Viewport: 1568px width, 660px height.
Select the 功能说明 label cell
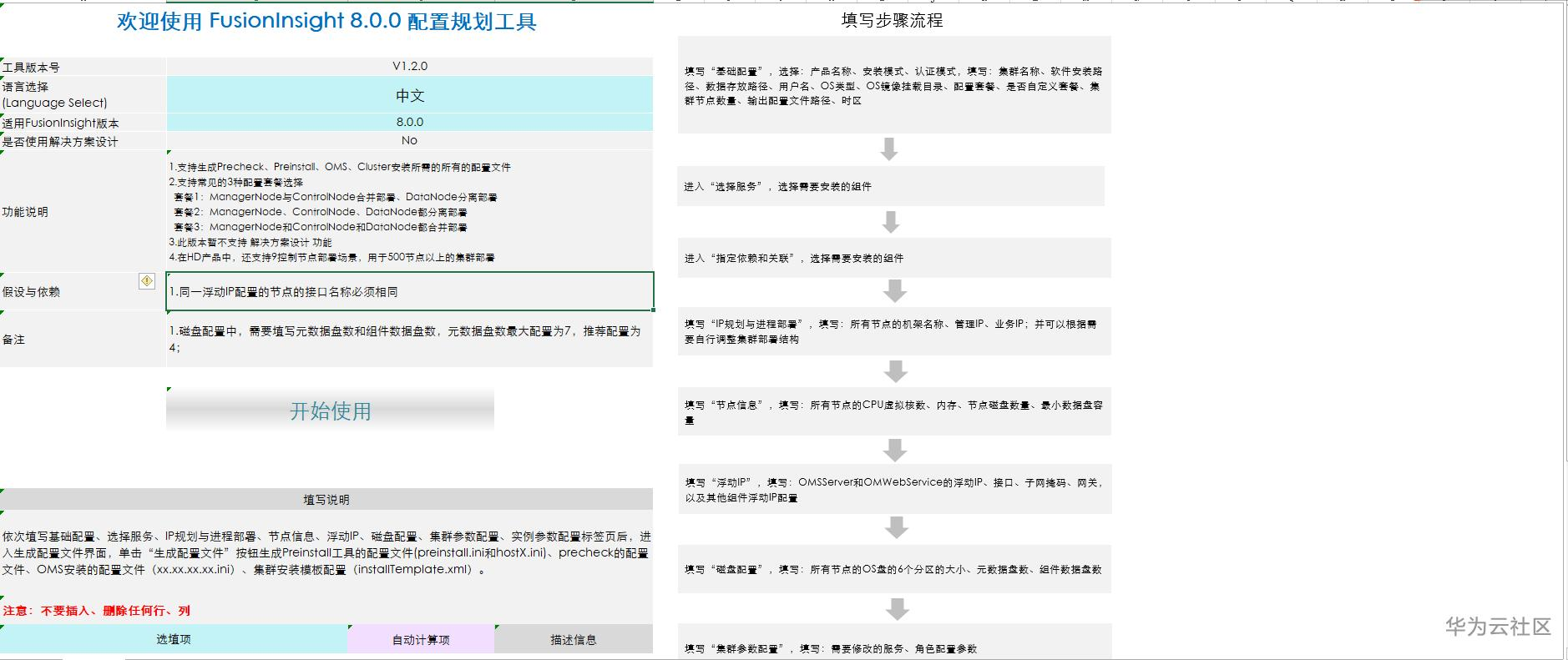tap(83, 211)
